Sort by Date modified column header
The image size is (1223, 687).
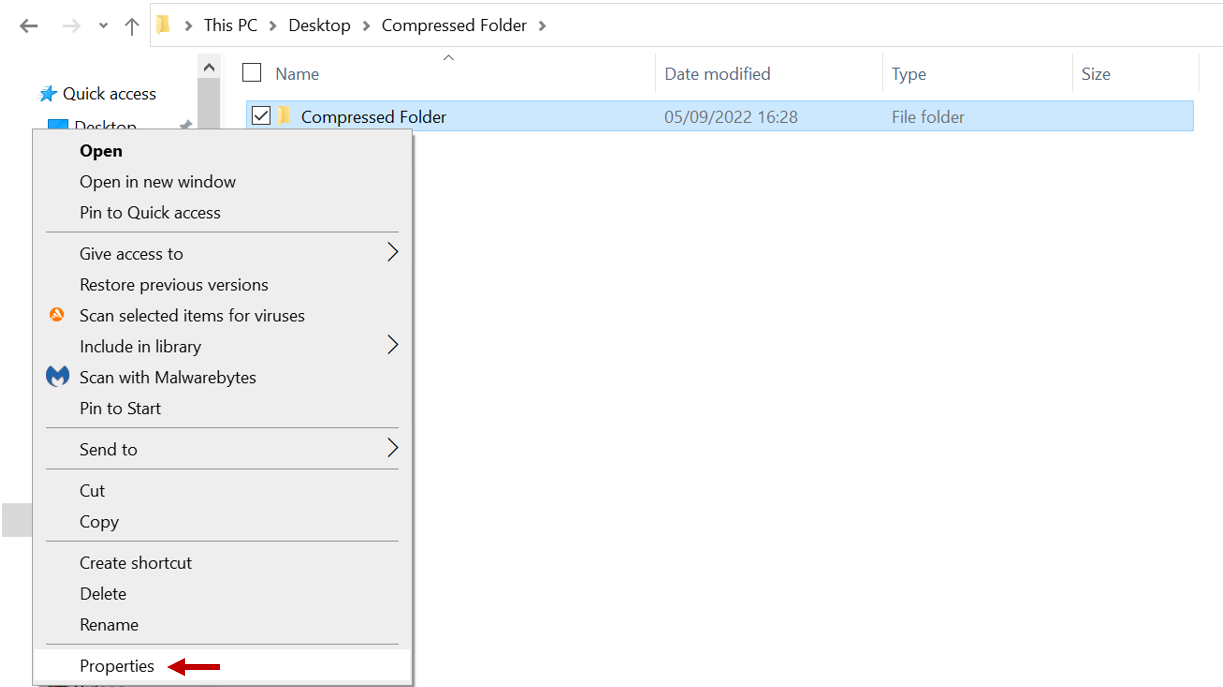717,74
